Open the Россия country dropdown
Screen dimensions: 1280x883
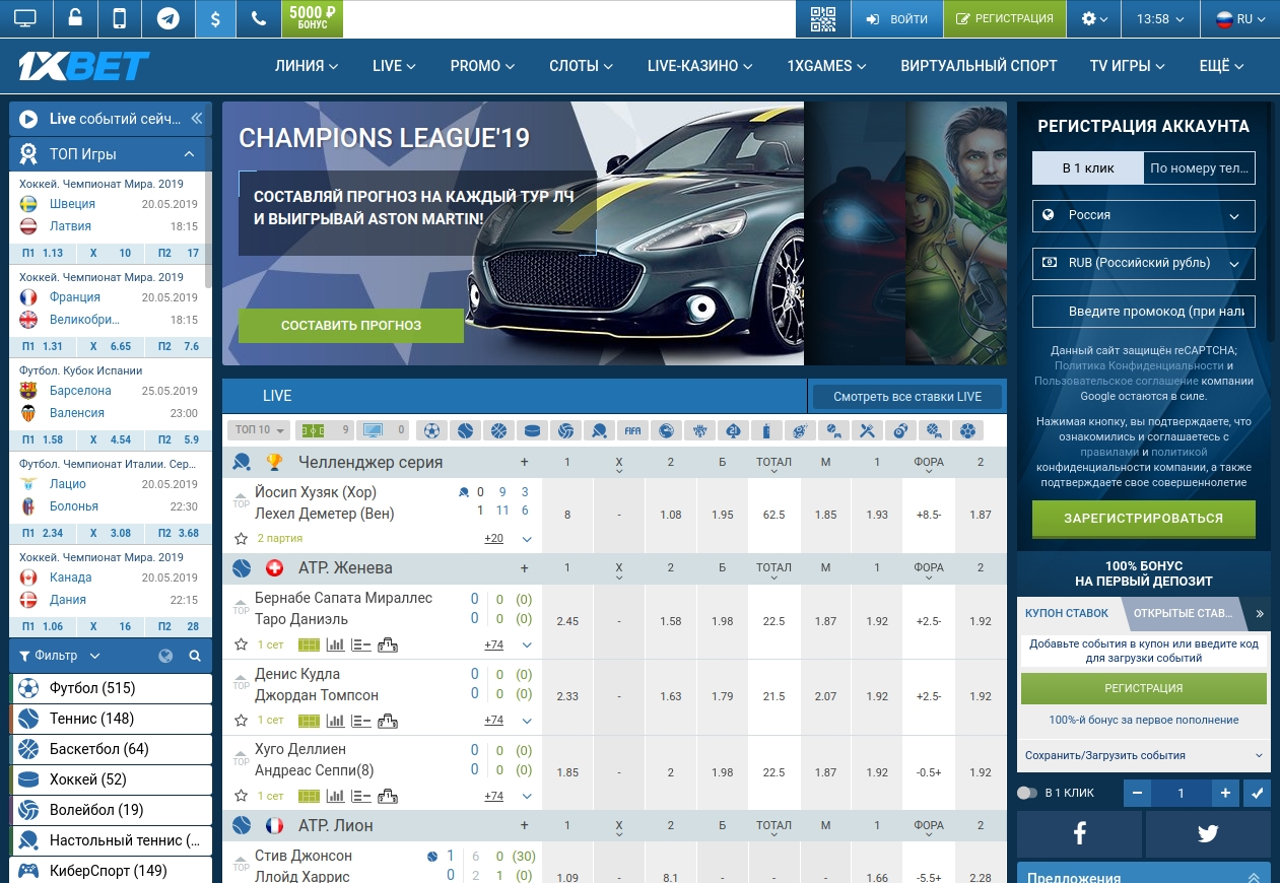tap(1144, 215)
